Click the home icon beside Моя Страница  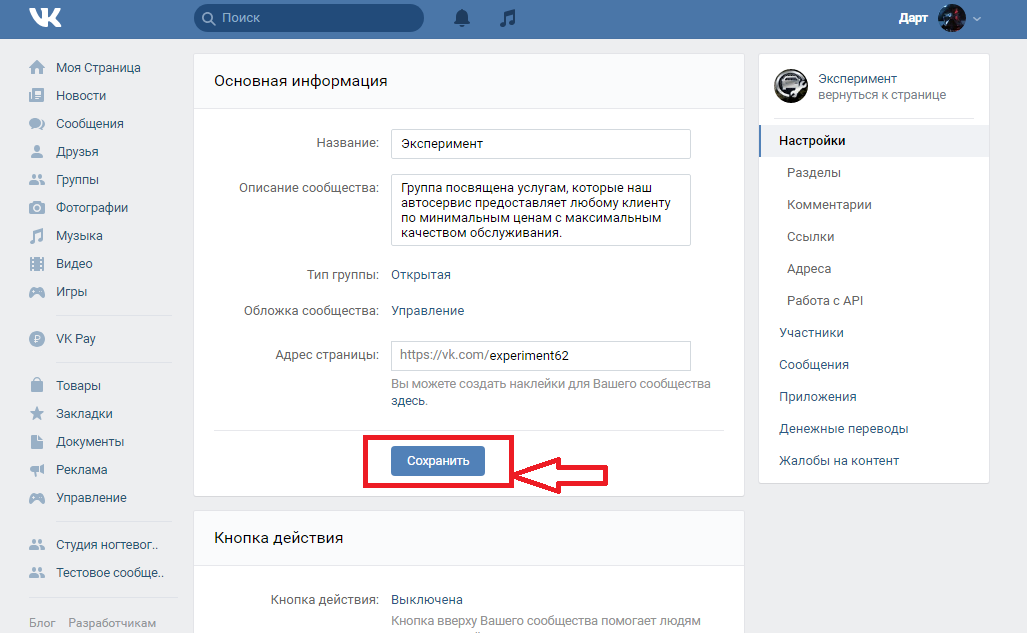[37, 68]
